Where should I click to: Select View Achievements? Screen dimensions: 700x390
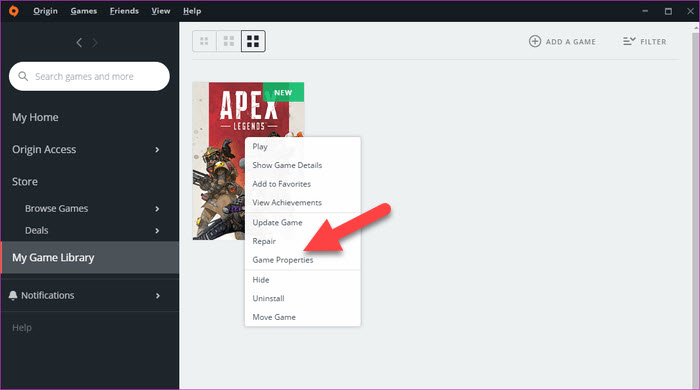(x=303, y=203)
